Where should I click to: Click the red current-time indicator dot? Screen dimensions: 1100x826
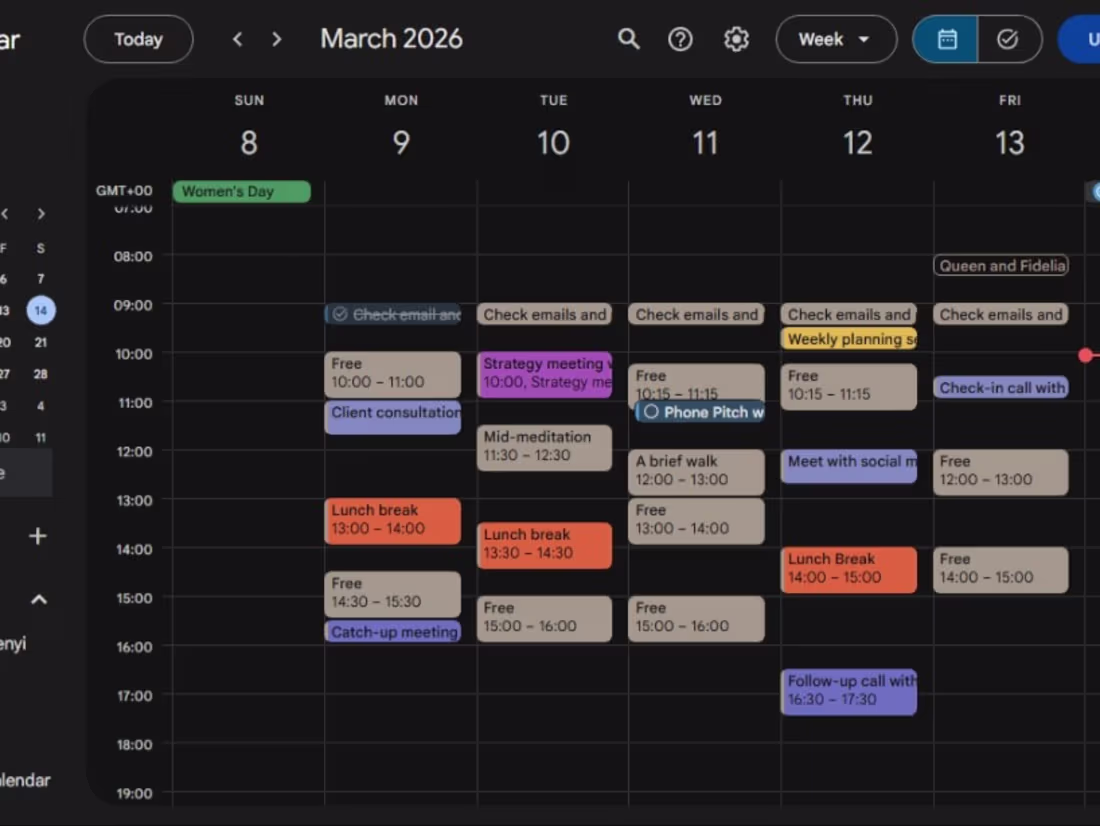tap(1086, 355)
